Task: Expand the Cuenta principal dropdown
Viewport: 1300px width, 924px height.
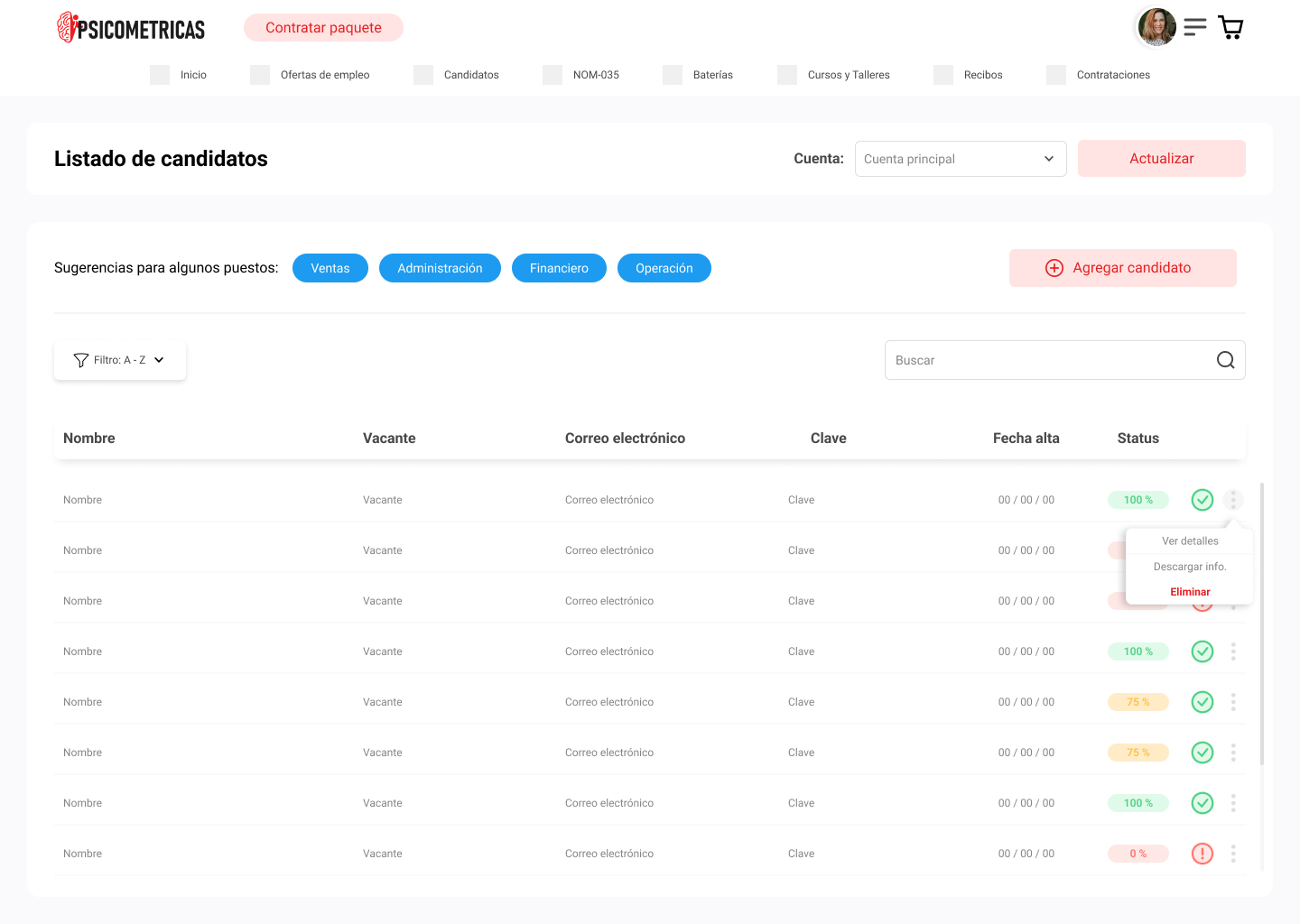Action: [x=961, y=159]
